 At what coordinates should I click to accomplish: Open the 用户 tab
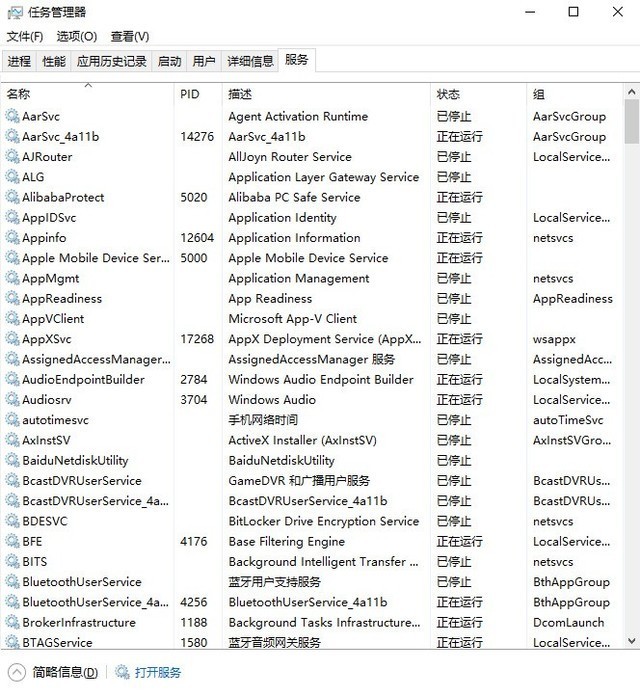pos(204,61)
